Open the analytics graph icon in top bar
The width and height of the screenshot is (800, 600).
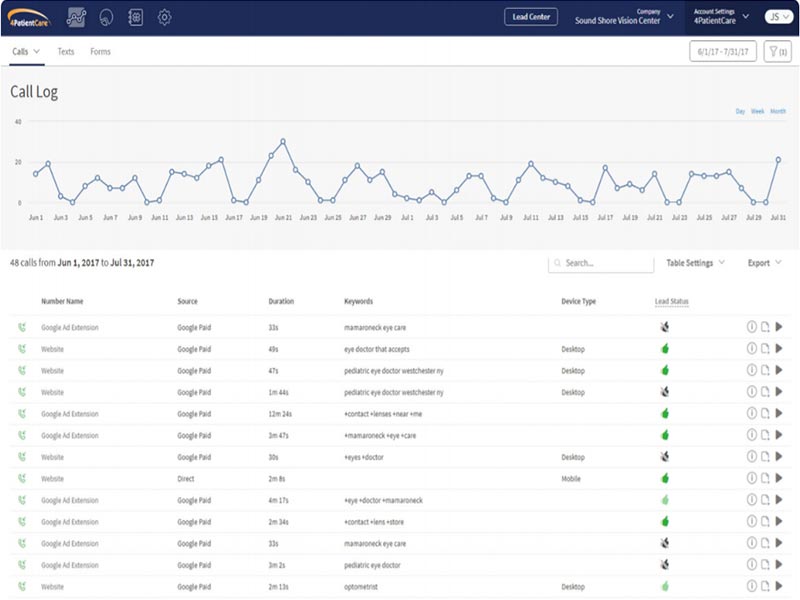pyautogui.click(x=76, y=18)
